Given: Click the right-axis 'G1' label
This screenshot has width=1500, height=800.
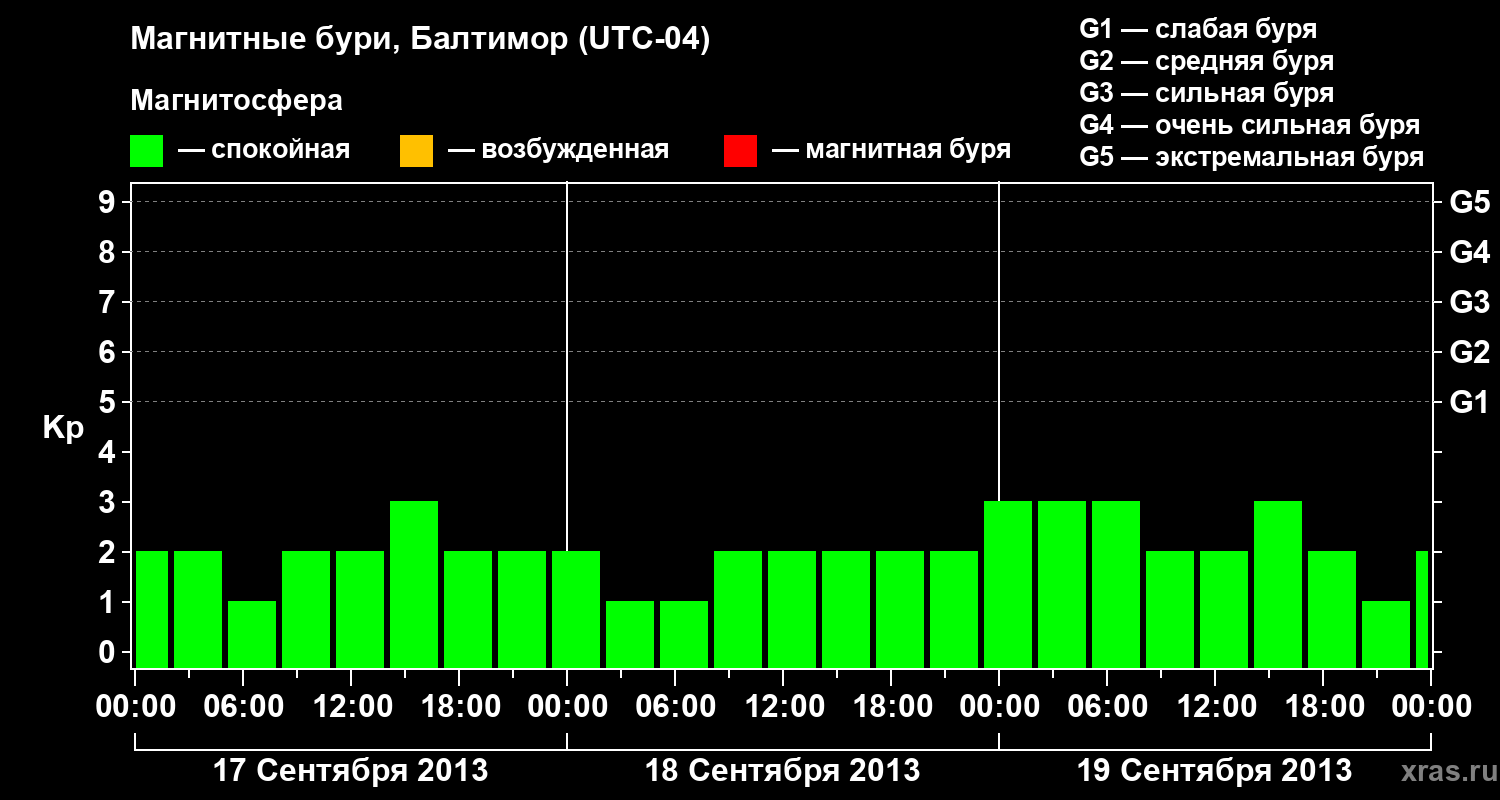Looking at the screenshot, I should pos(1469,403).
